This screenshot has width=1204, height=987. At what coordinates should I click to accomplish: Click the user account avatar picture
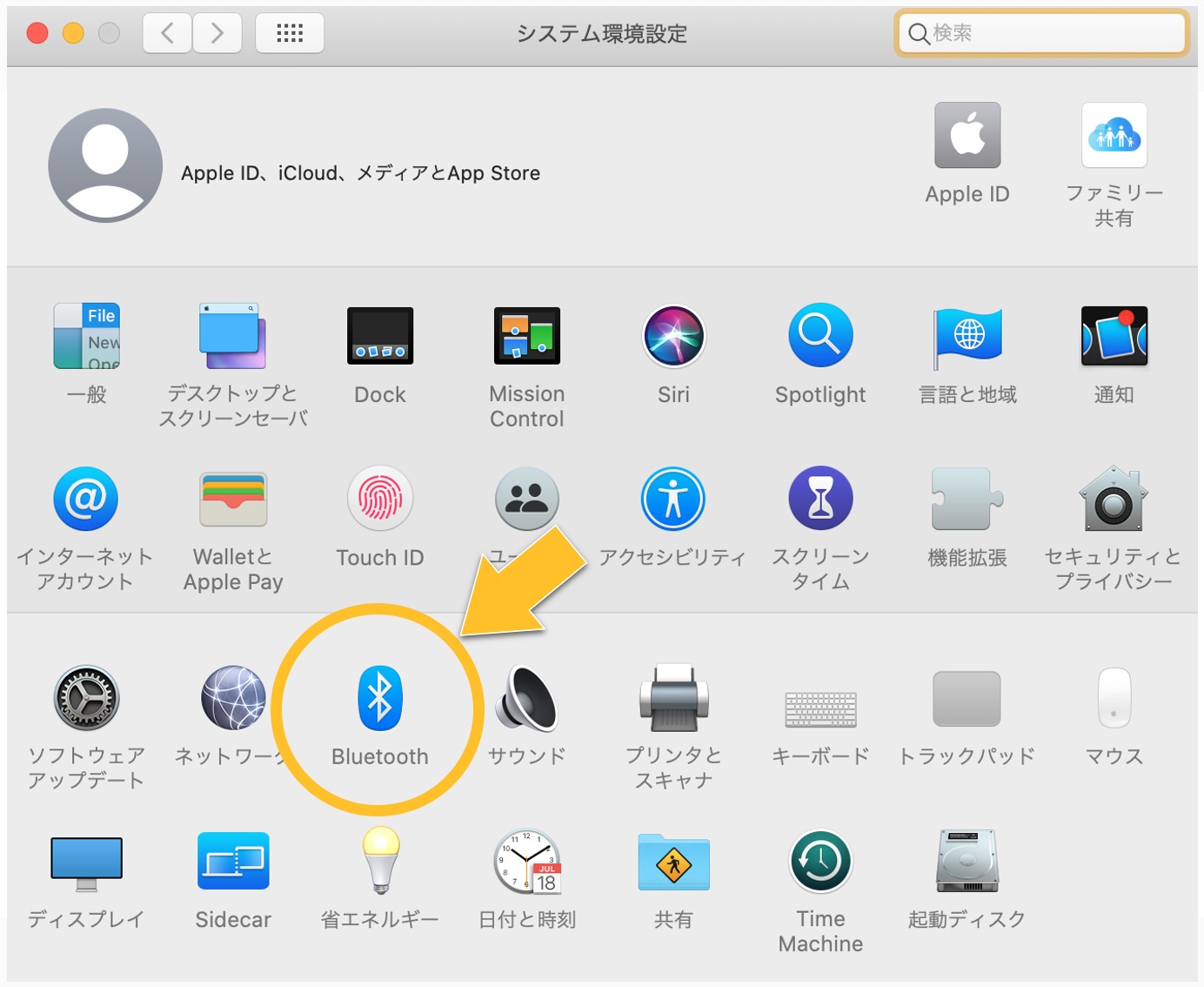tap(105, 165)
